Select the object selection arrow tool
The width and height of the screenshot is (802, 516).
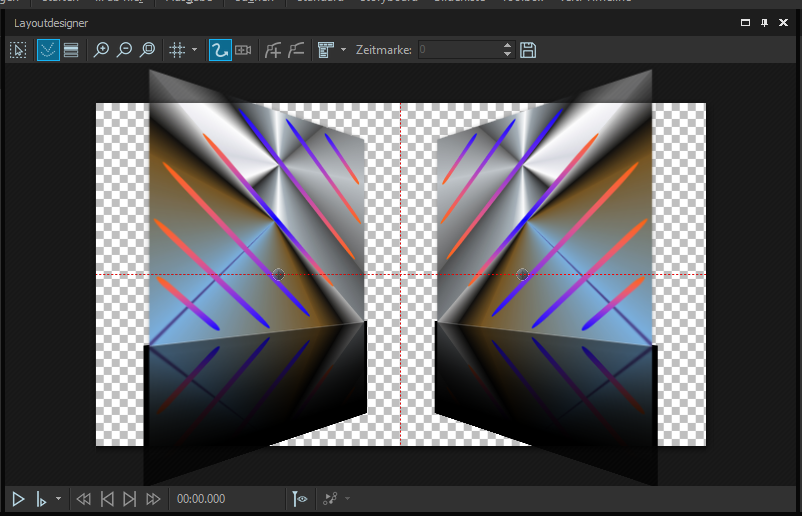click(x=18, y=50)
